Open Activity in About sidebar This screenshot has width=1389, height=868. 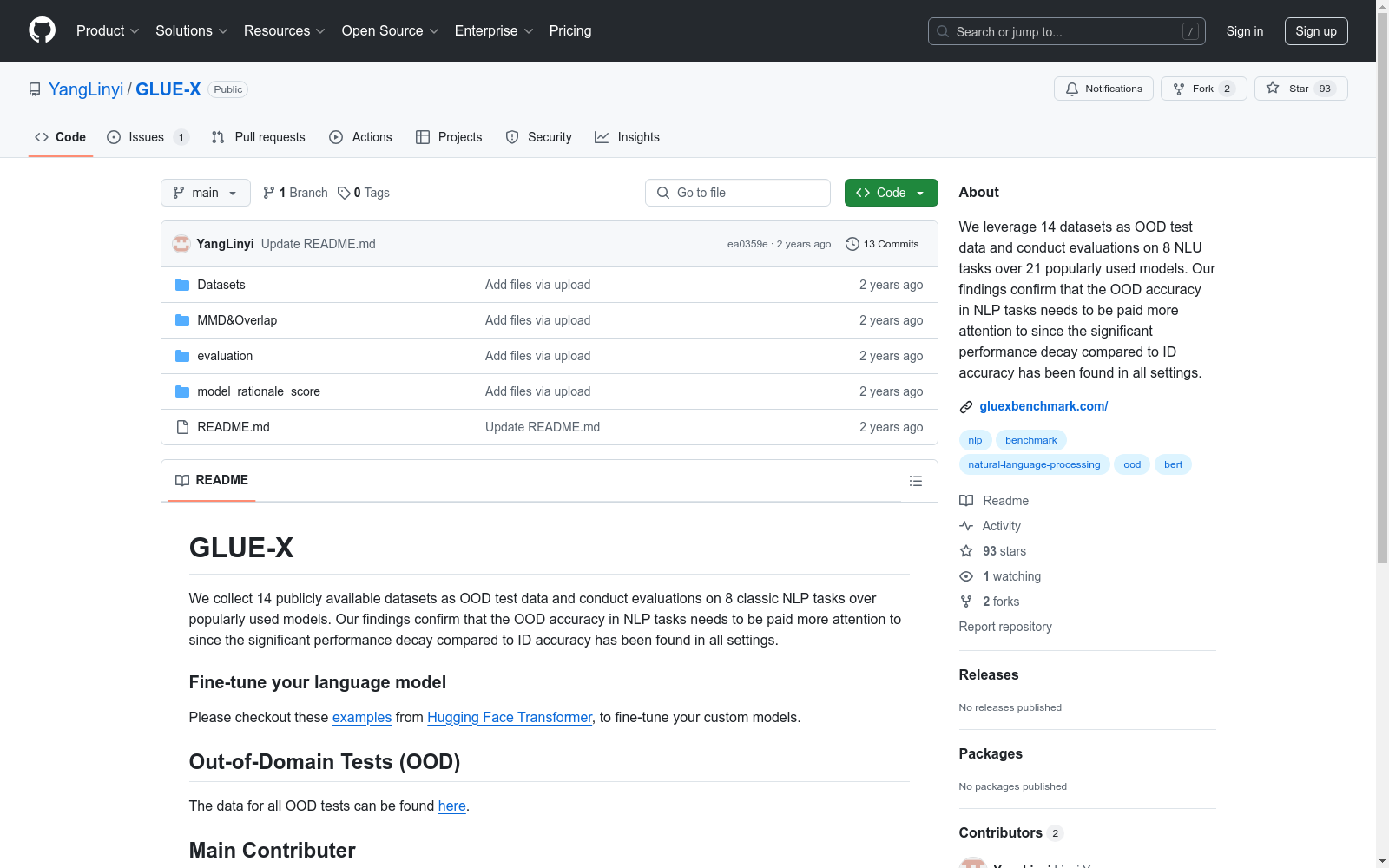point(991,526)
